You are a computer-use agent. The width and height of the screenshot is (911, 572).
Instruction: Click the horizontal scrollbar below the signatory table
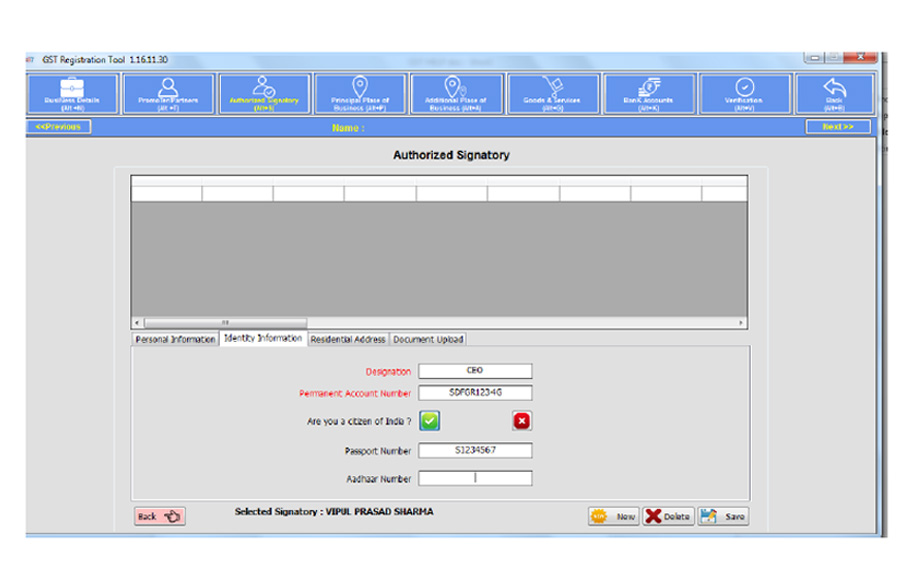tap(439, 323)
